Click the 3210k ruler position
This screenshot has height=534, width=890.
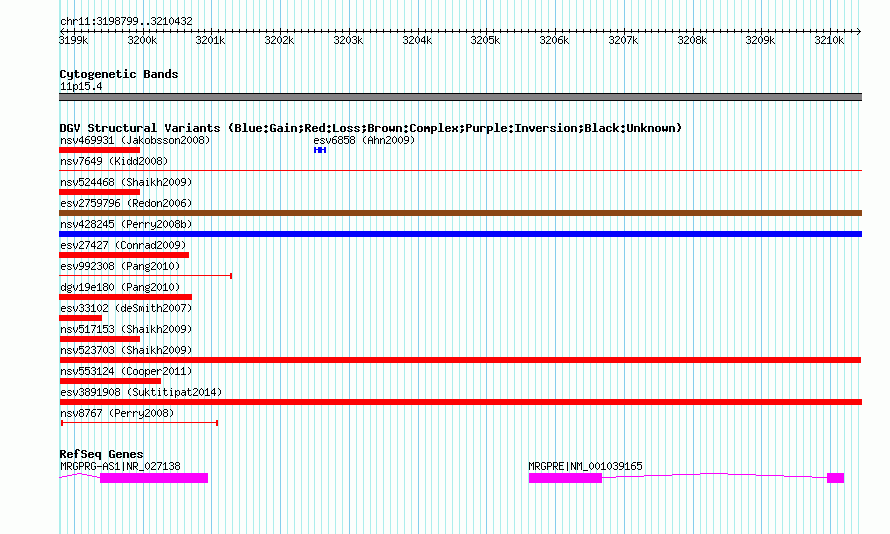829,40
